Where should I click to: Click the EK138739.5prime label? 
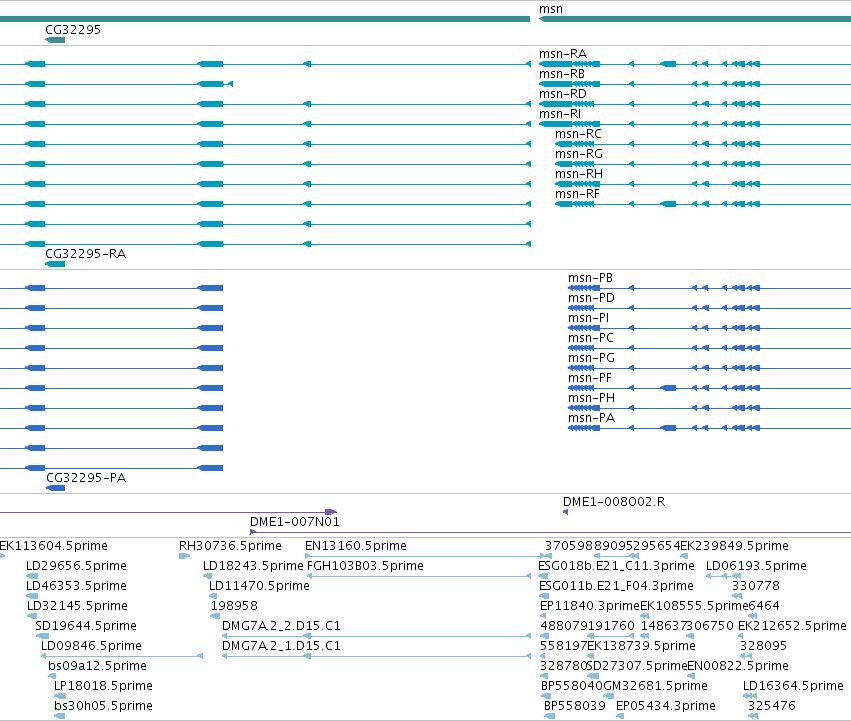pyautogui.click(x=642, y=647)
